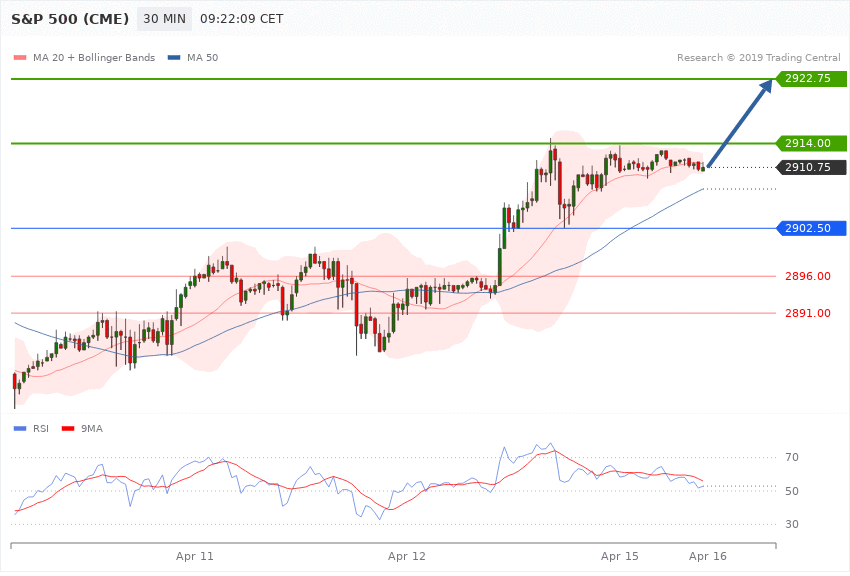Click the Apr 12 date axis label

(407, 556)
